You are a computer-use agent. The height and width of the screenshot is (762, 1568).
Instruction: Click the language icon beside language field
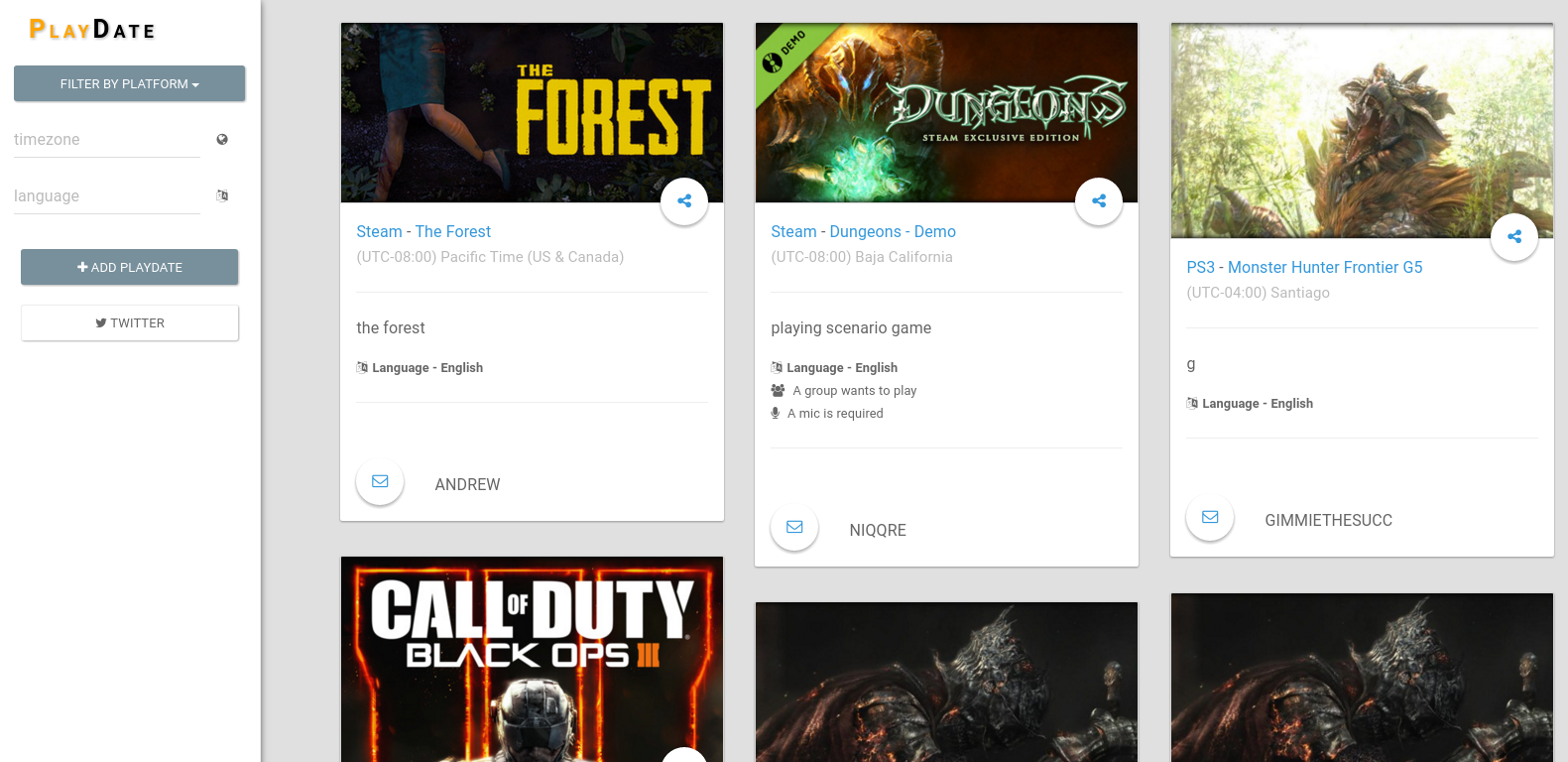[x=222, y=195]
